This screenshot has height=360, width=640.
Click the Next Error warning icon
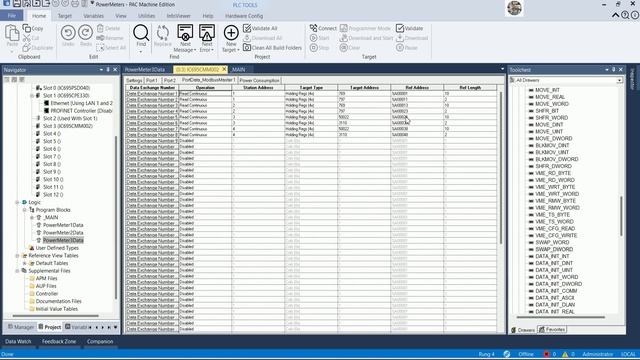point(207,33)
